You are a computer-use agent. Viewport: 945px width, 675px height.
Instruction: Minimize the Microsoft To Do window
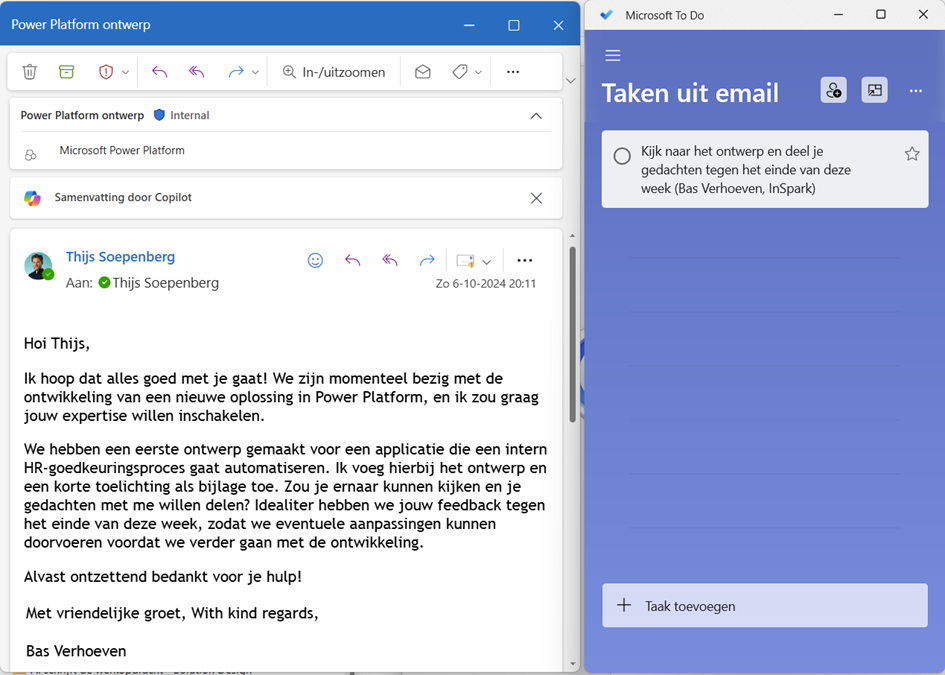coord(838,14)
